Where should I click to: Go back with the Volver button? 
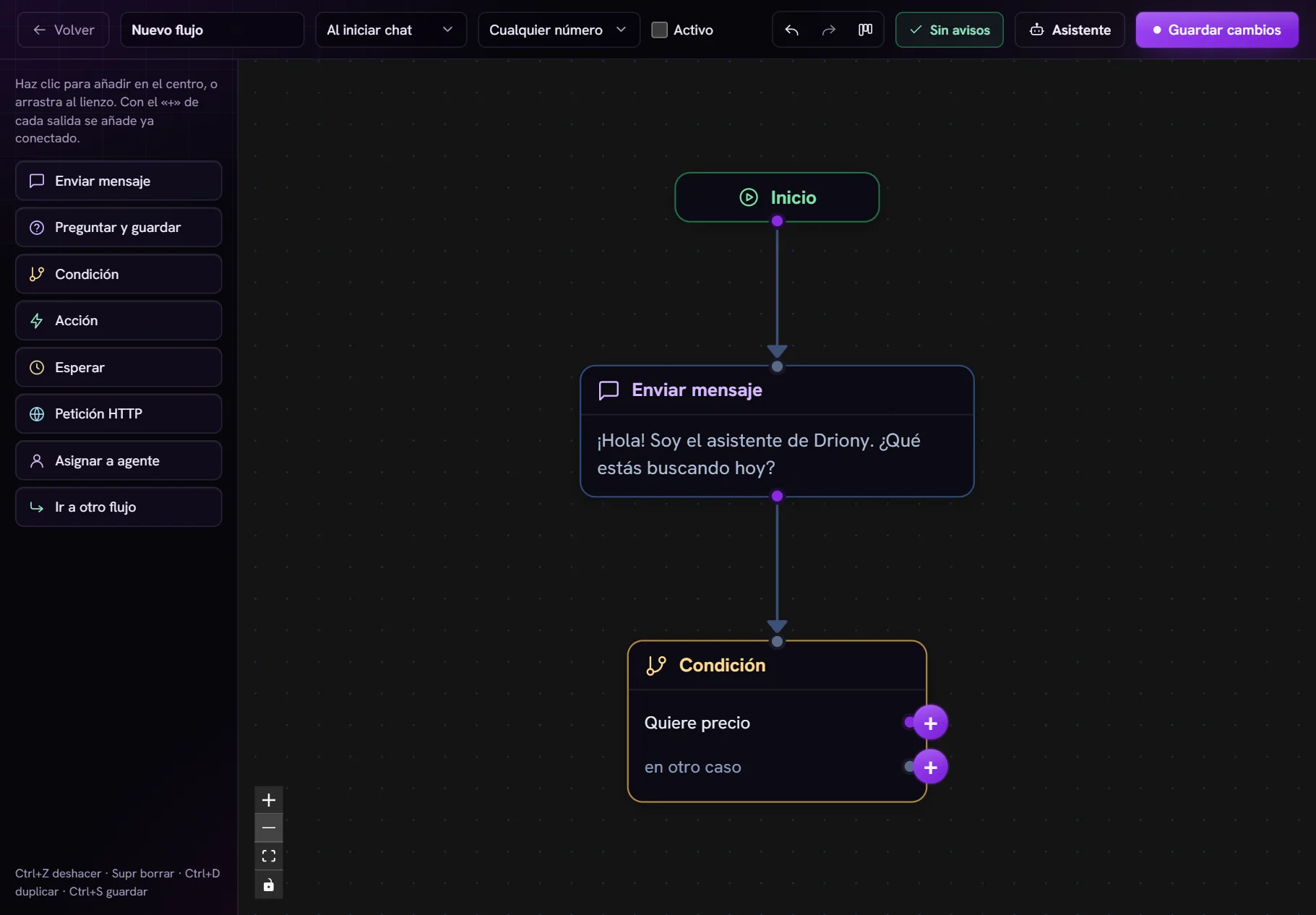point(64,30)
